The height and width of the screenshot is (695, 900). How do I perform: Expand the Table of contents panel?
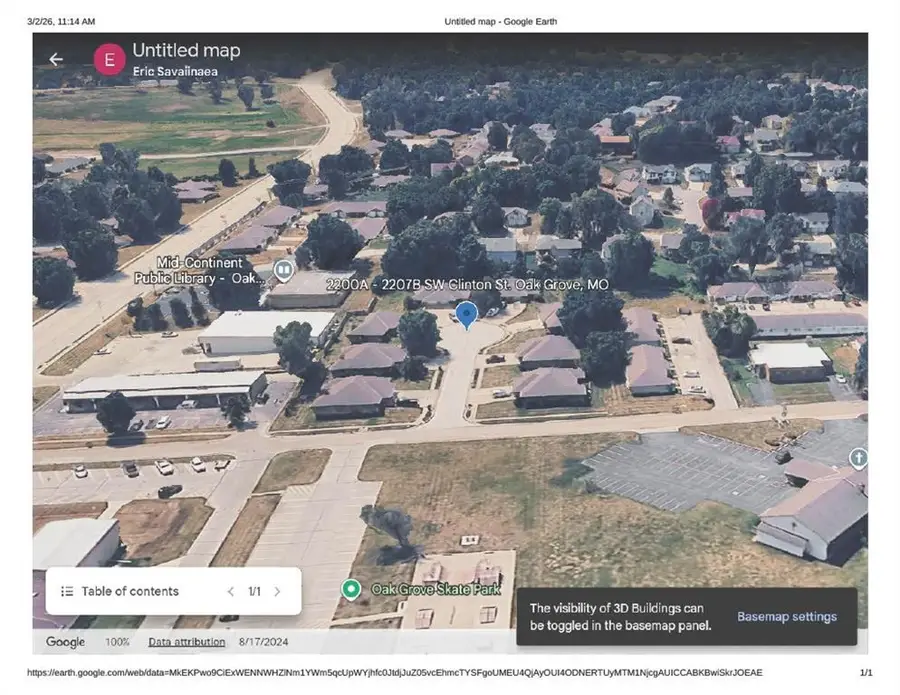coord(130,591)
